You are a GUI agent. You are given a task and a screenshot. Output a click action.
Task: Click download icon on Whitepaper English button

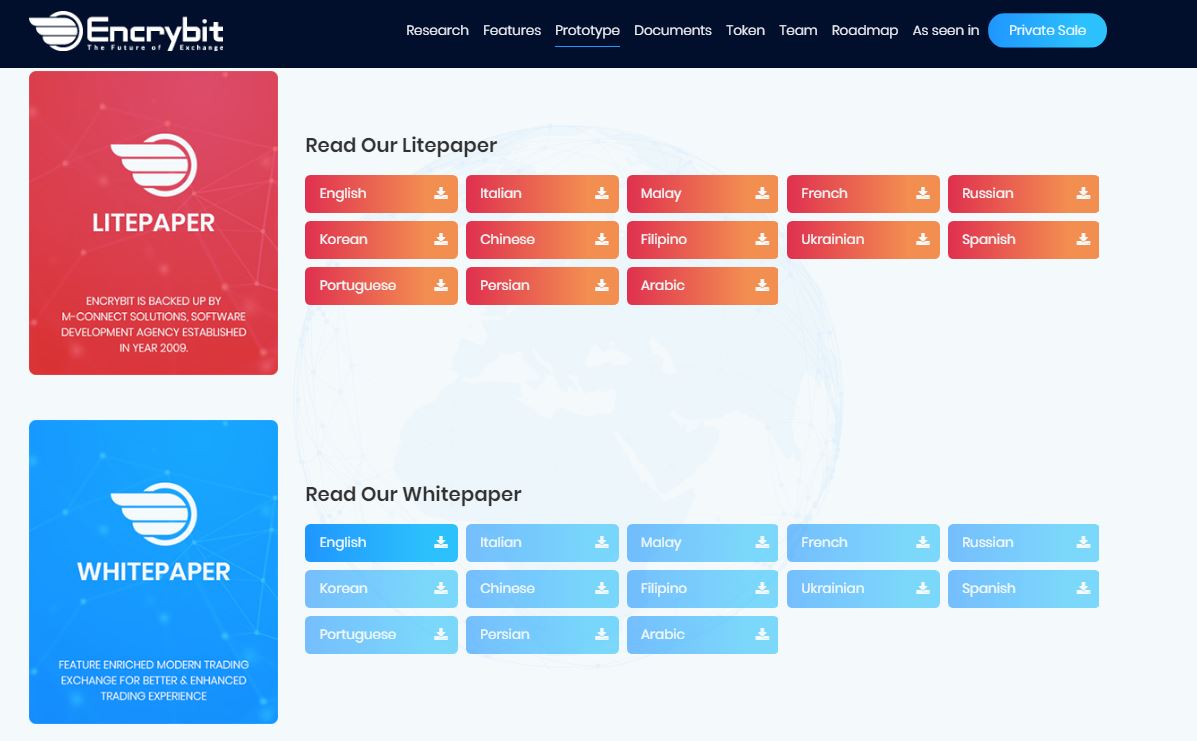point(440,542)
